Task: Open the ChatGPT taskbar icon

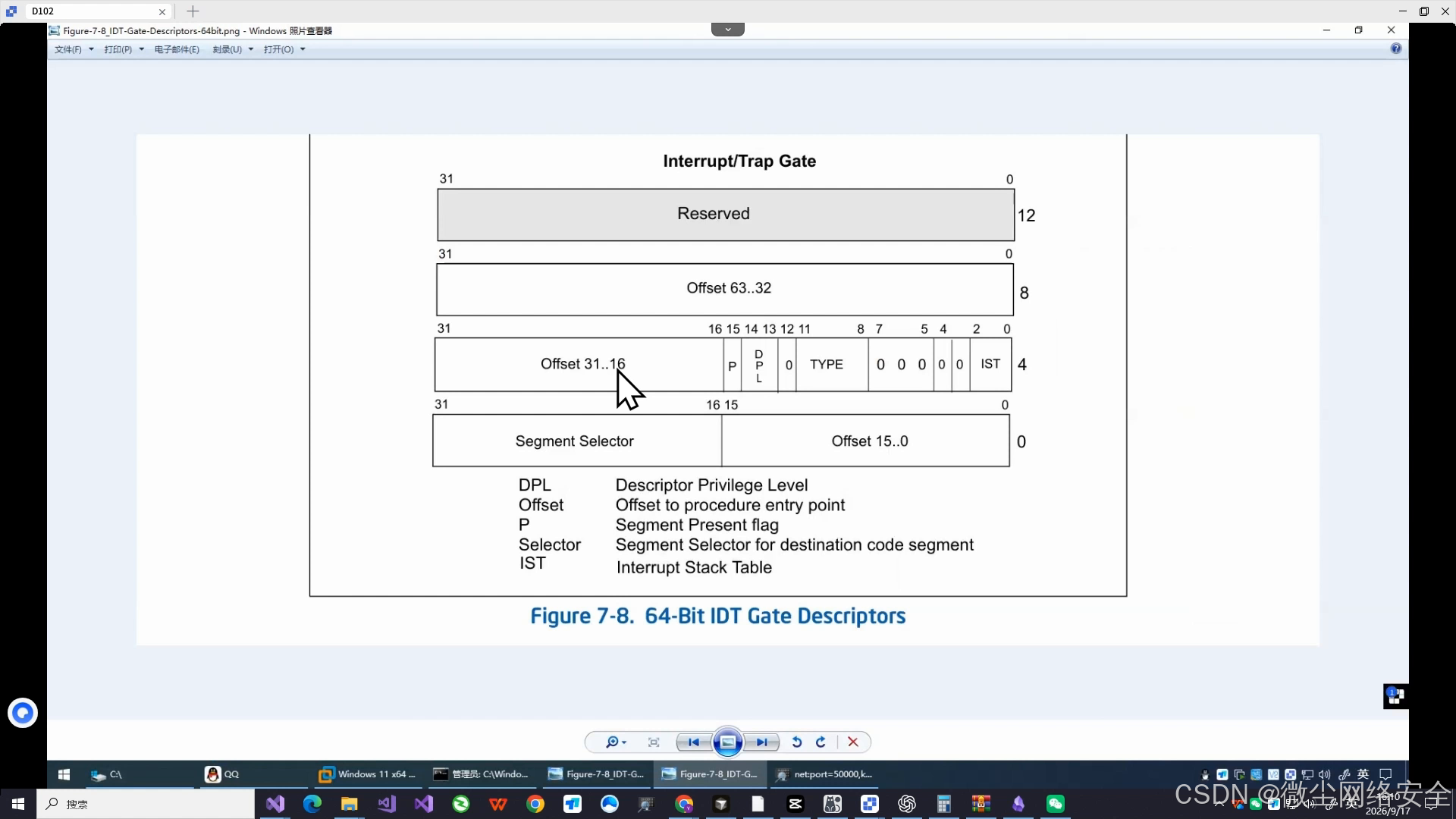Action: pyautogui.click(x=906, y=804)
